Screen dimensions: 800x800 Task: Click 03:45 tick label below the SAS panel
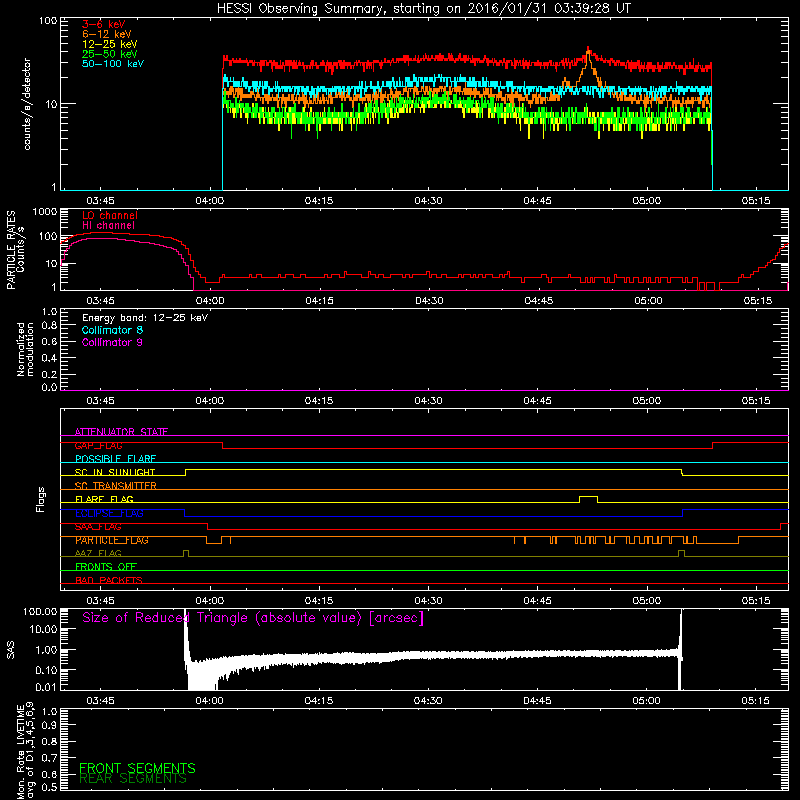pos(100,701)
